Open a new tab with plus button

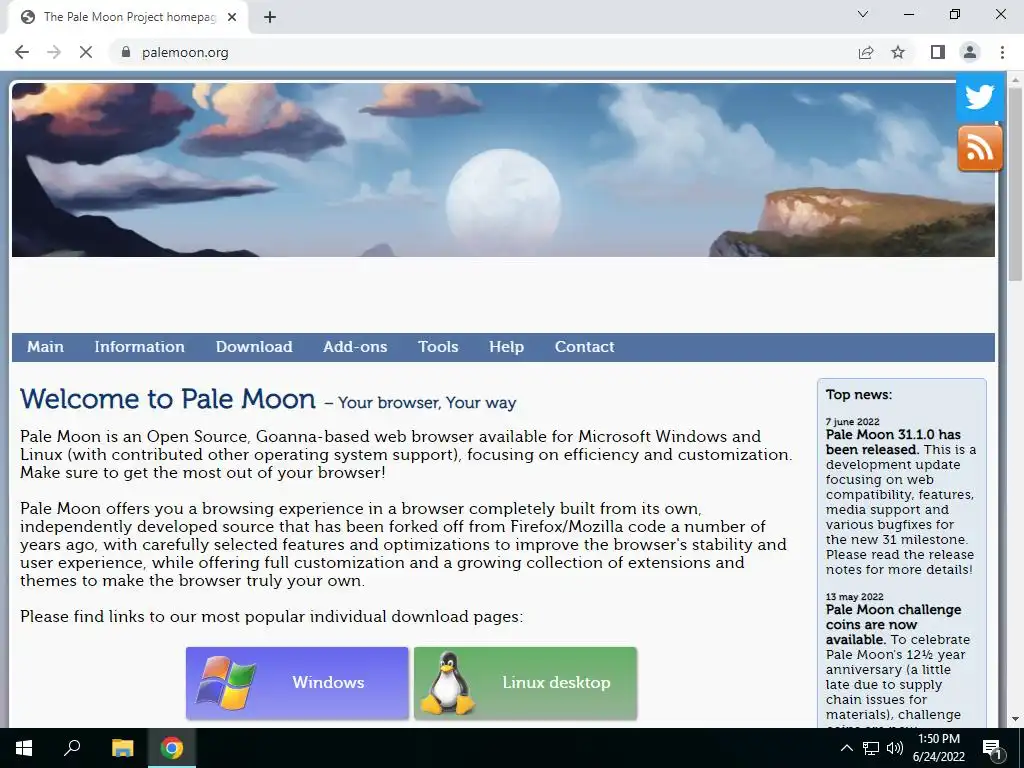[x=270, y=17]
